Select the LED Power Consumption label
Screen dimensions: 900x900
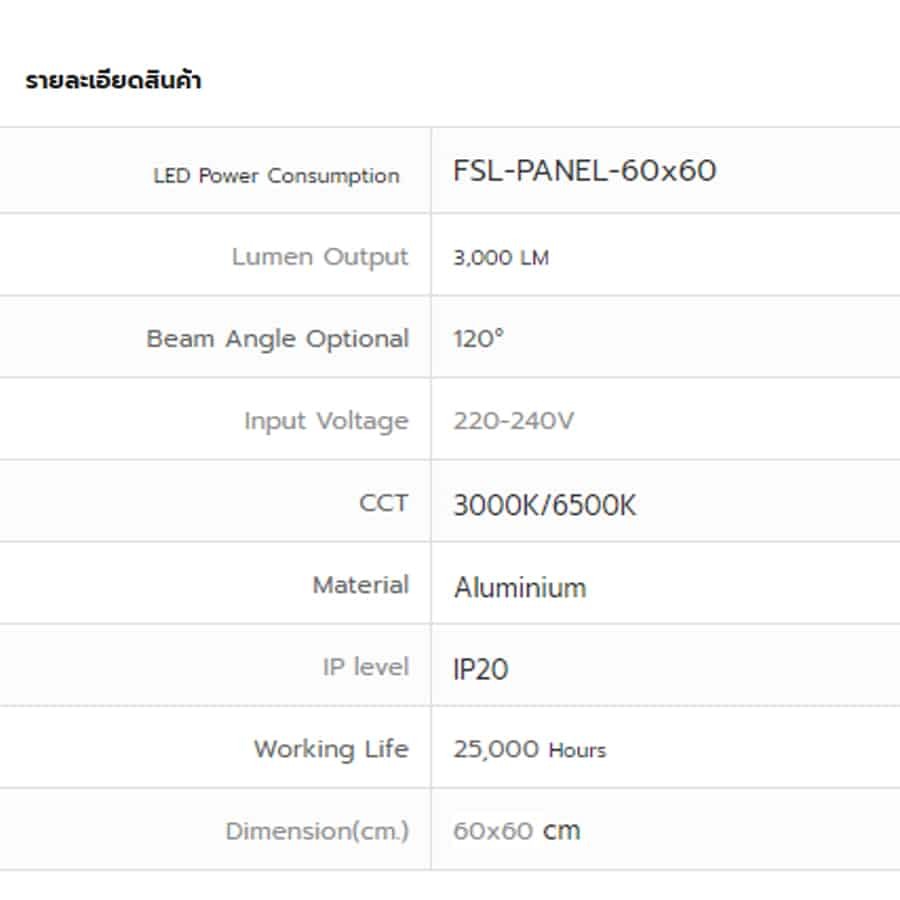[277, 175]
